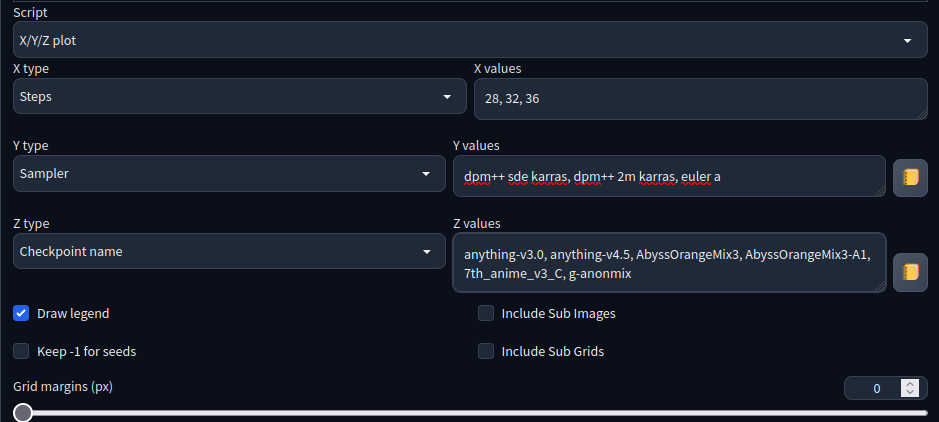Tick the Include Sub Grids checkbox
Image resolution: width=939 pixels, height=422 pixels.
pyautogui.click(x=486, y=351)
